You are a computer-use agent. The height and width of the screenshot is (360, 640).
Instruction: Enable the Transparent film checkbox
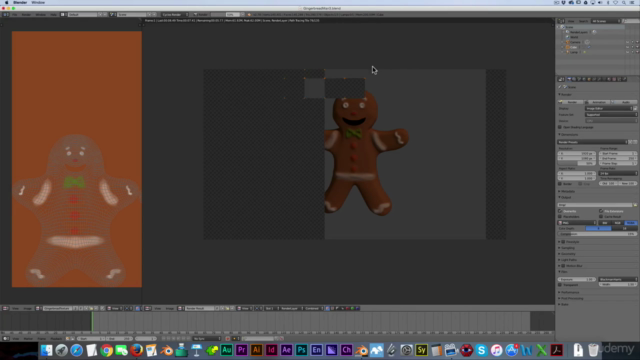pos(560,284)
